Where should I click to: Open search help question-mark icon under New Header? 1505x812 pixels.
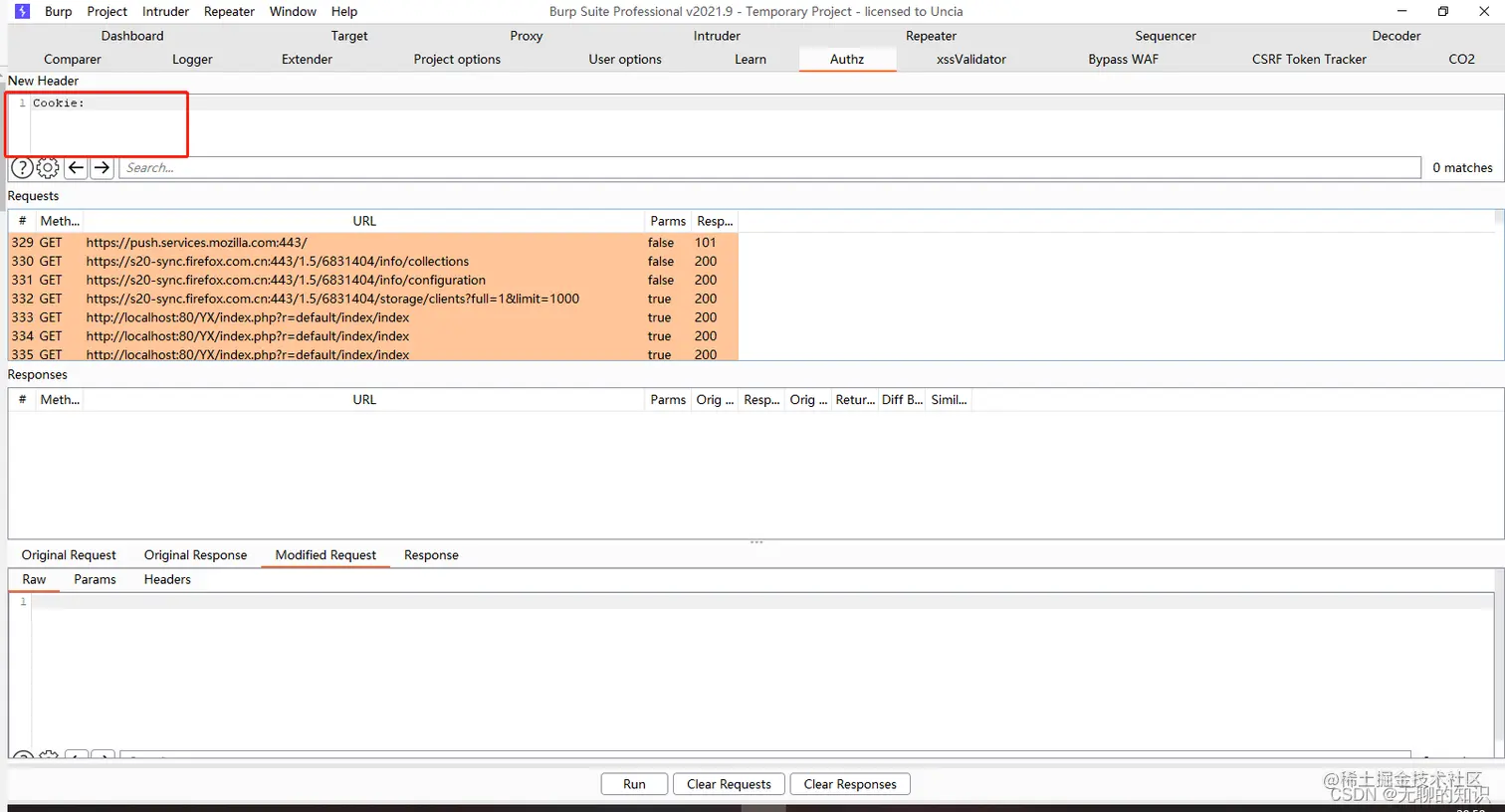22,167
